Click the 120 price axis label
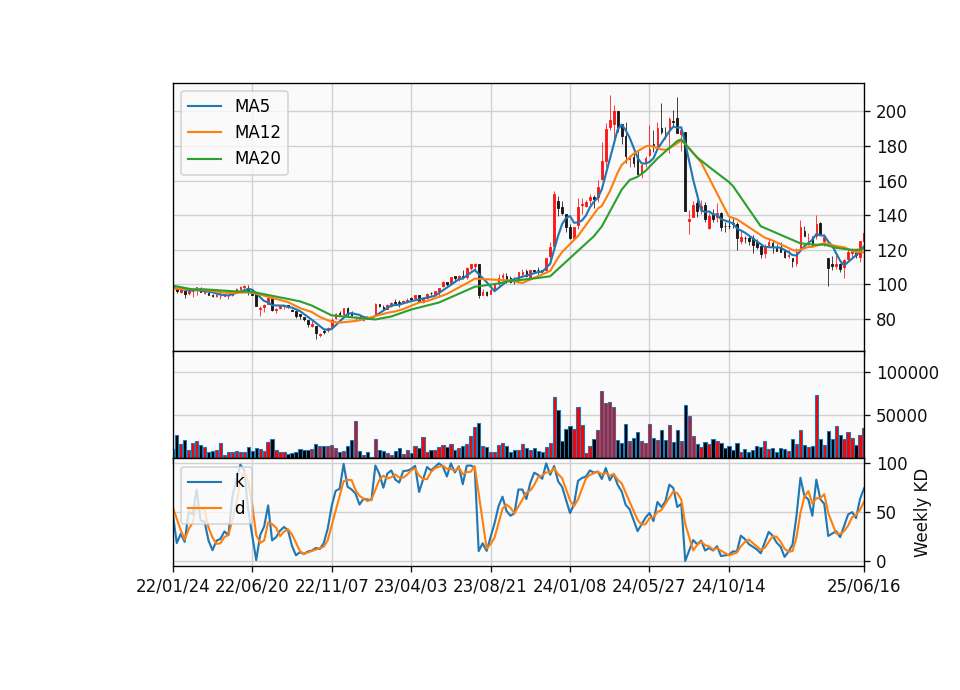This screenshot has width=960, height=690. coord(891,251)
